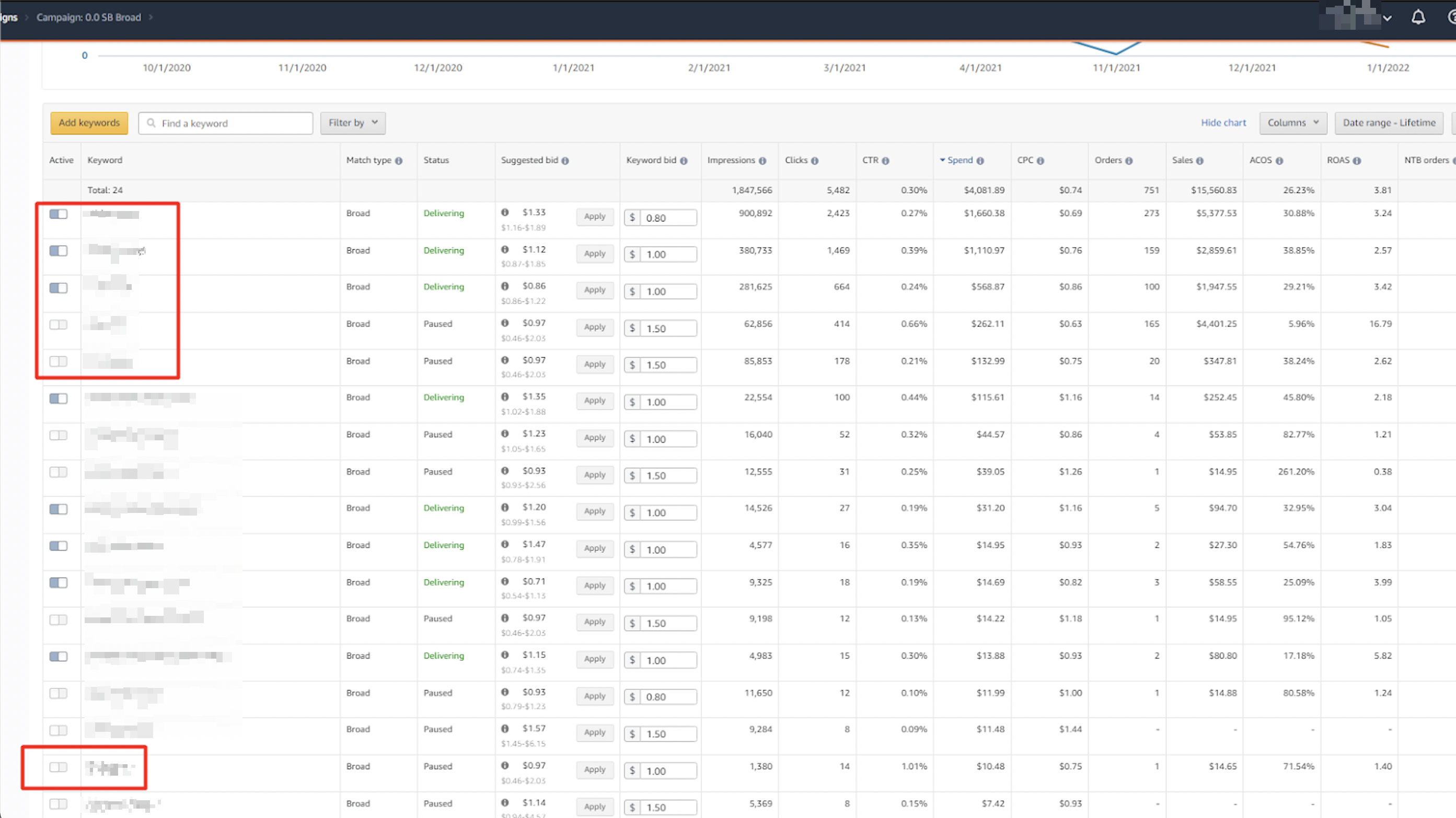
Task: Open the Campaign: 0.0 SB Broad breadcrumb
Action: point(88,17)
